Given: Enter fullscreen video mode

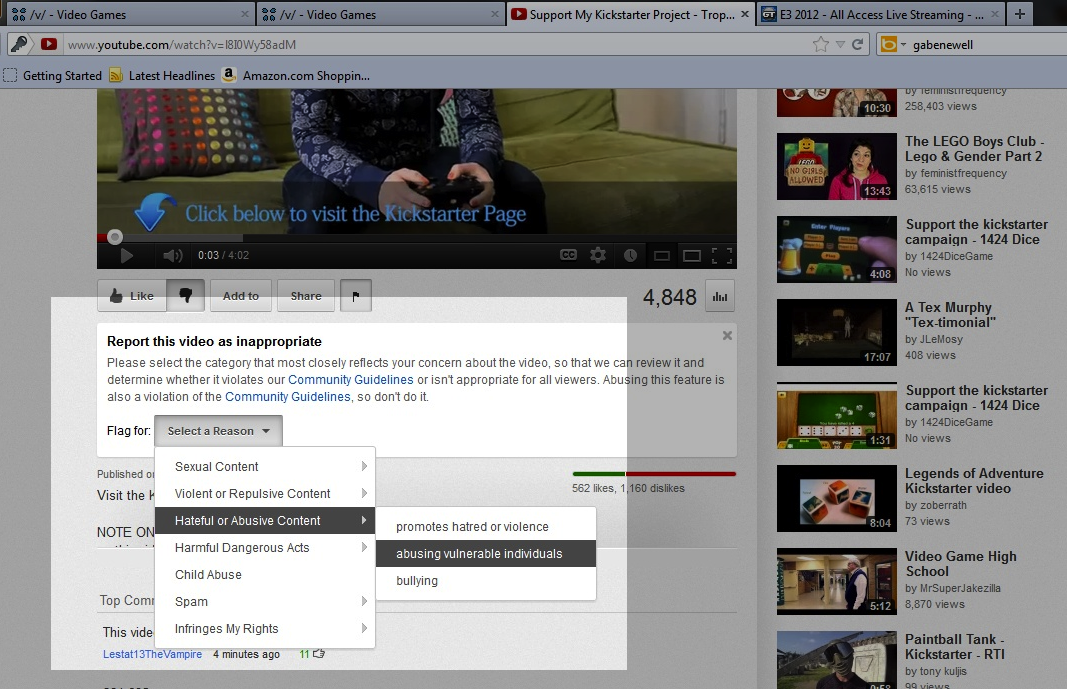Looking at the screenshot, I should click(x=722, y=255).
